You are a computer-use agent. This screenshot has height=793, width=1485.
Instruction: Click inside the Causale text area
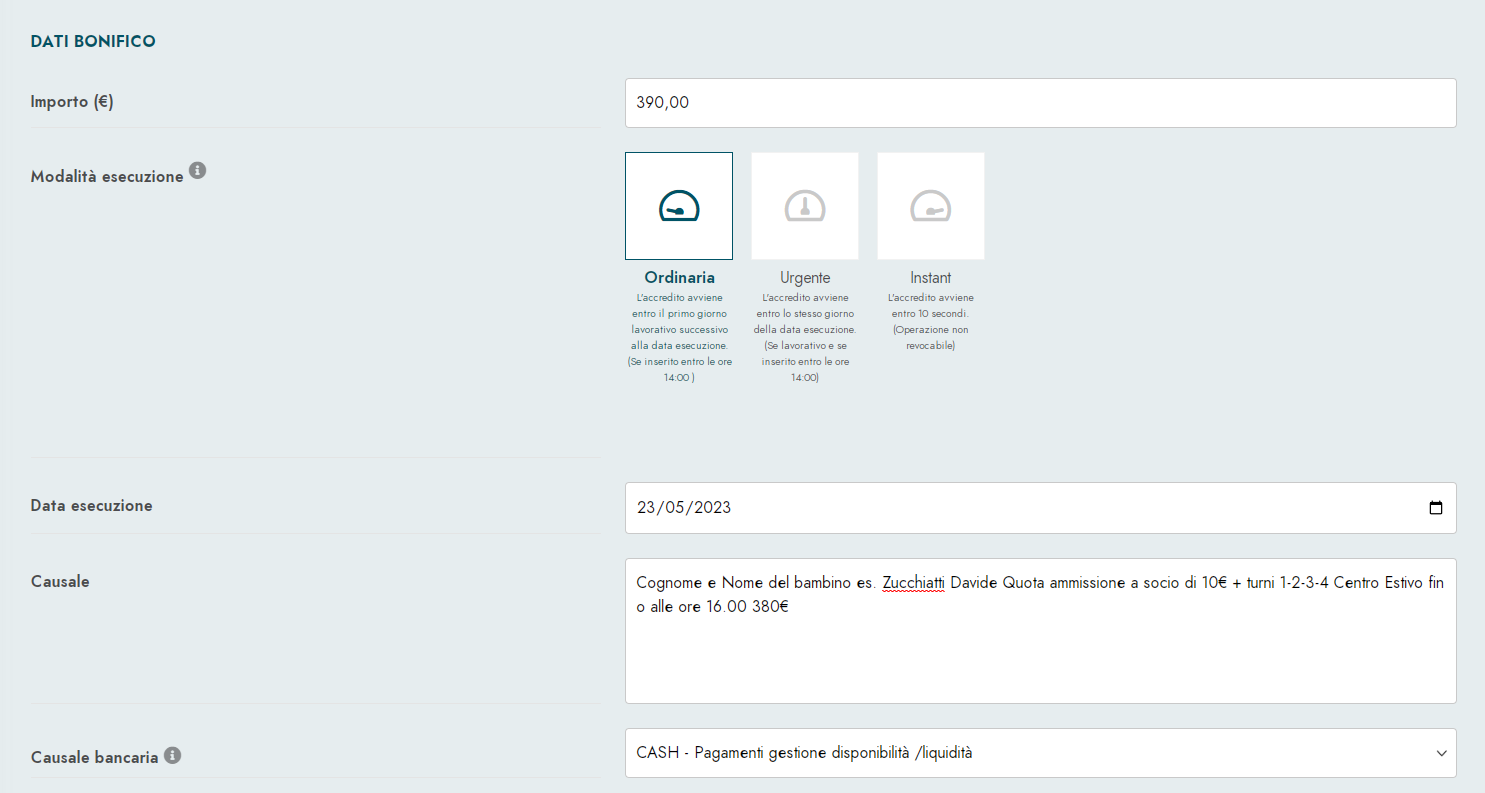pyautogui.click(x=1040, y=631)
